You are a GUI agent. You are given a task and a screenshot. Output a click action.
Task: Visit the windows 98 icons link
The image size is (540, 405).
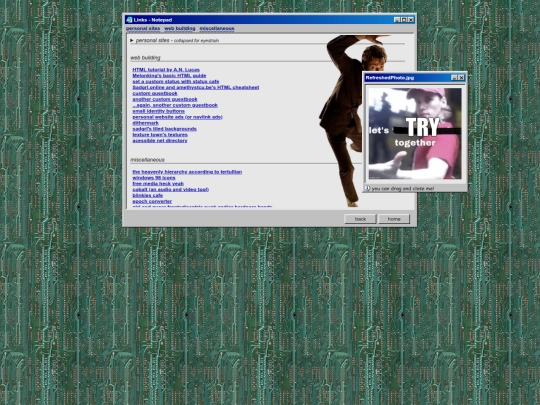pos(154,178)
